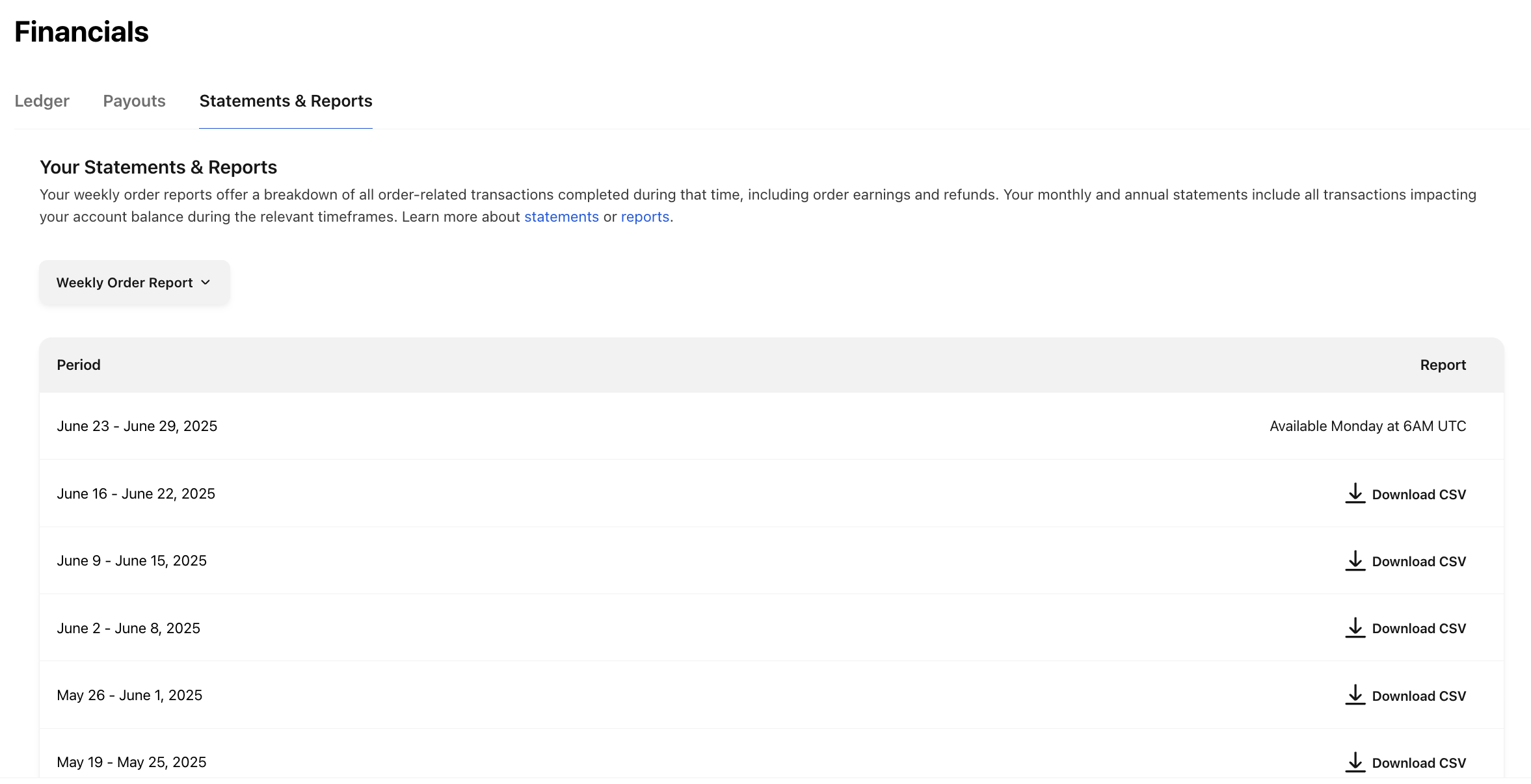Screen dimensions: 1531x784
Task: Select the Statements & Reports tab
Action: [x=286, y=101]
